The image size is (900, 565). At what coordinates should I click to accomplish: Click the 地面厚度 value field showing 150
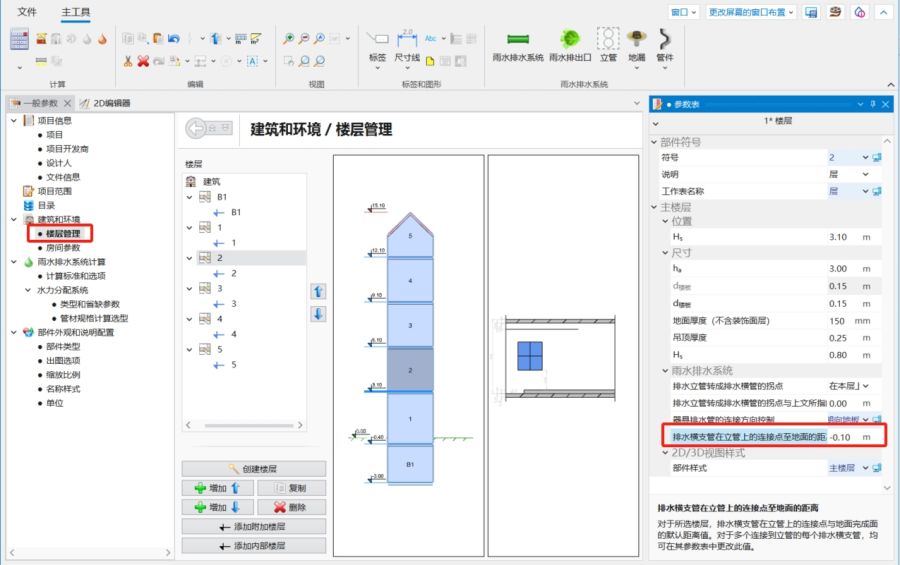[838, 321]
